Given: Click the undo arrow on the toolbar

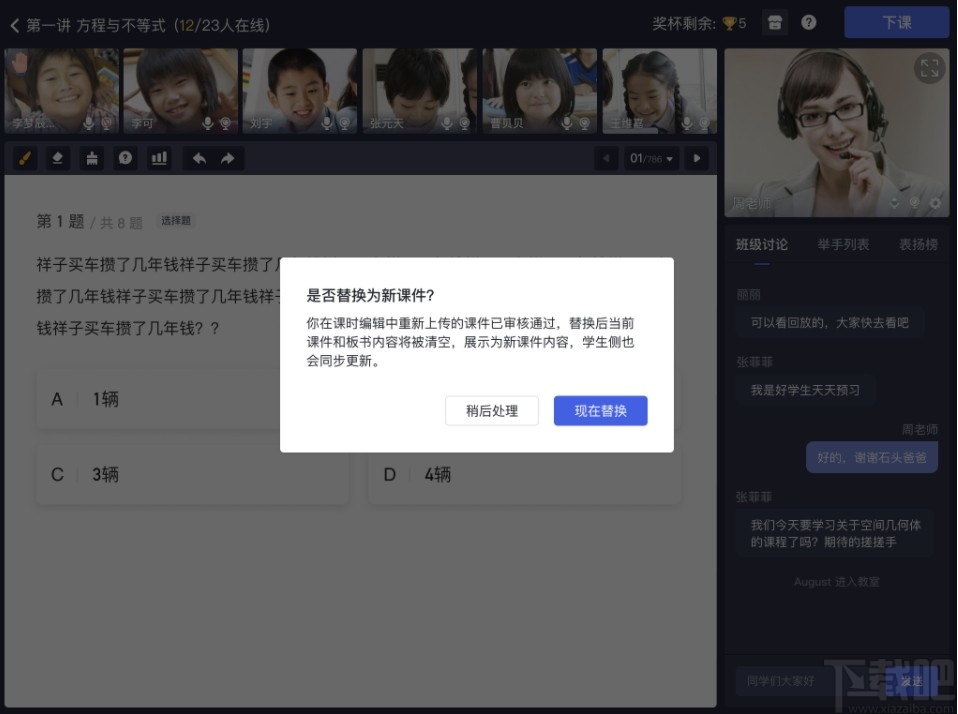Looking at the screenshot, I should (200, 158).
